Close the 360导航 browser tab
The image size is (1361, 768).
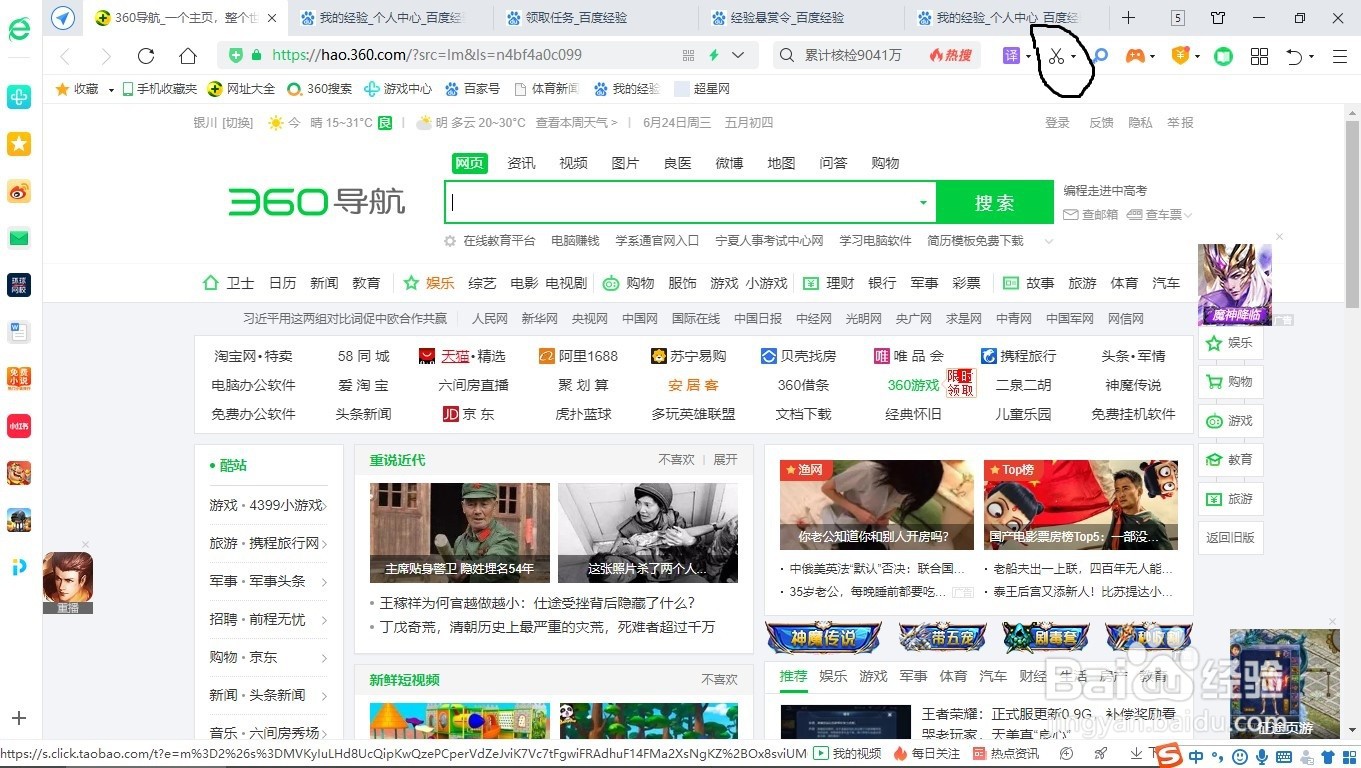[x=273, y=18]
